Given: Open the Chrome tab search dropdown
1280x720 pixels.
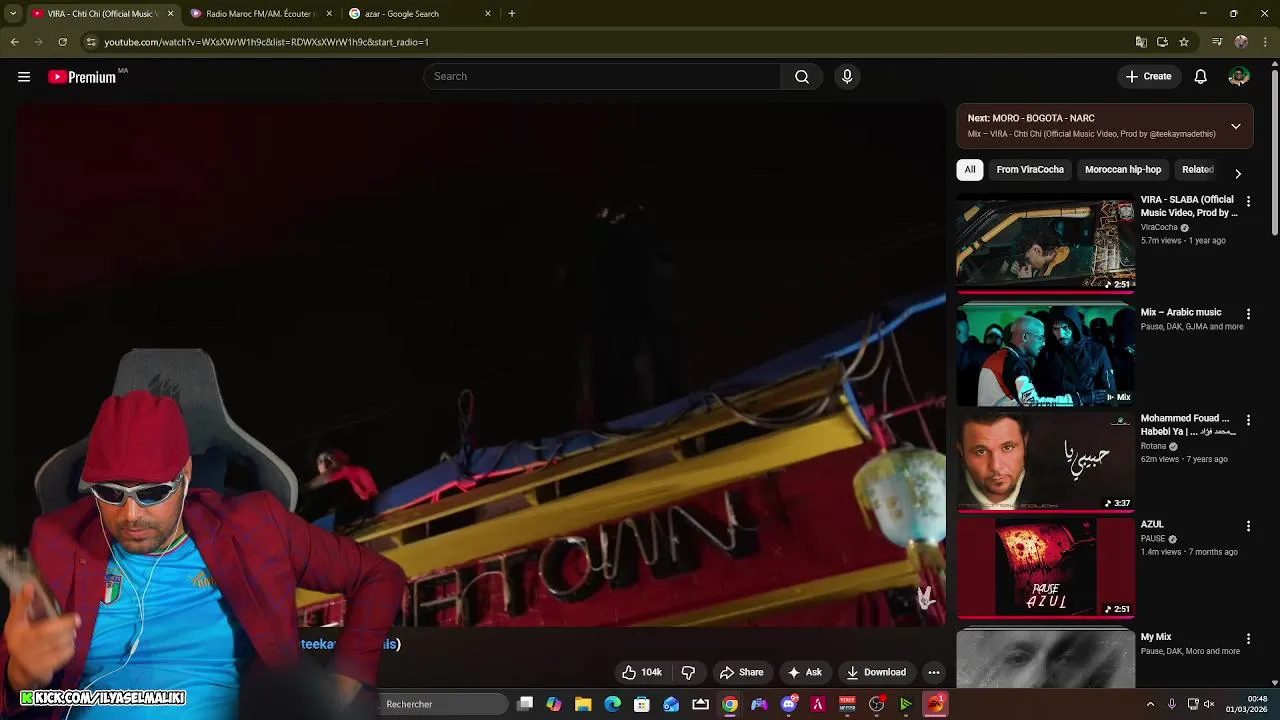Looking at the screenshot, I should tap(13, 14).
